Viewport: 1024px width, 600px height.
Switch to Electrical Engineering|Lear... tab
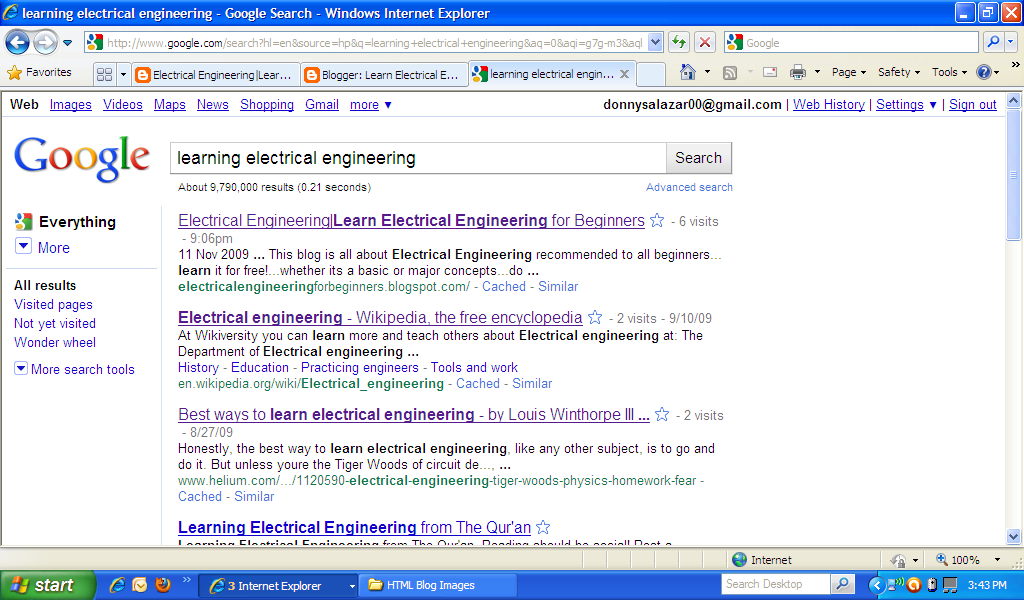tap(216, 75)
